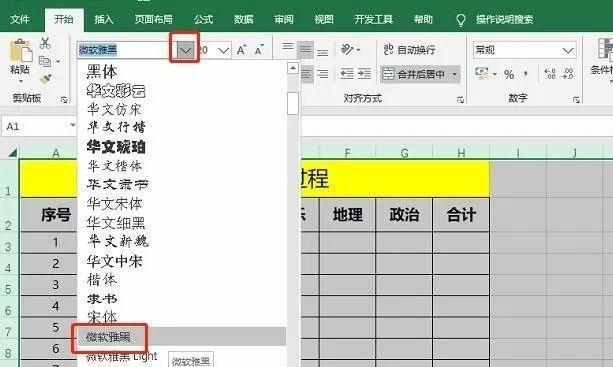Screen dimensions: 613x367
Task: Expand the accounting format arrow
Action: pyautogui.click(x=495, y=74)
